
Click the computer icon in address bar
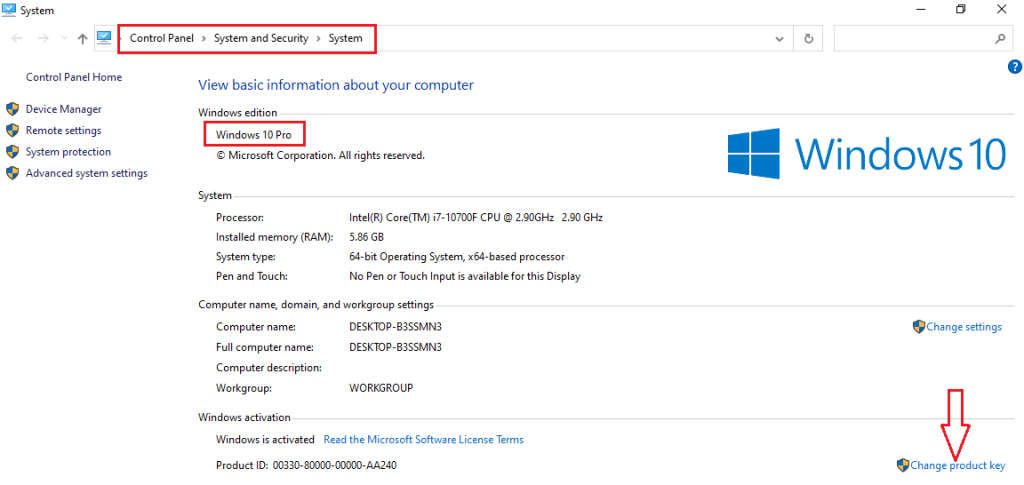tap(104, 38)
